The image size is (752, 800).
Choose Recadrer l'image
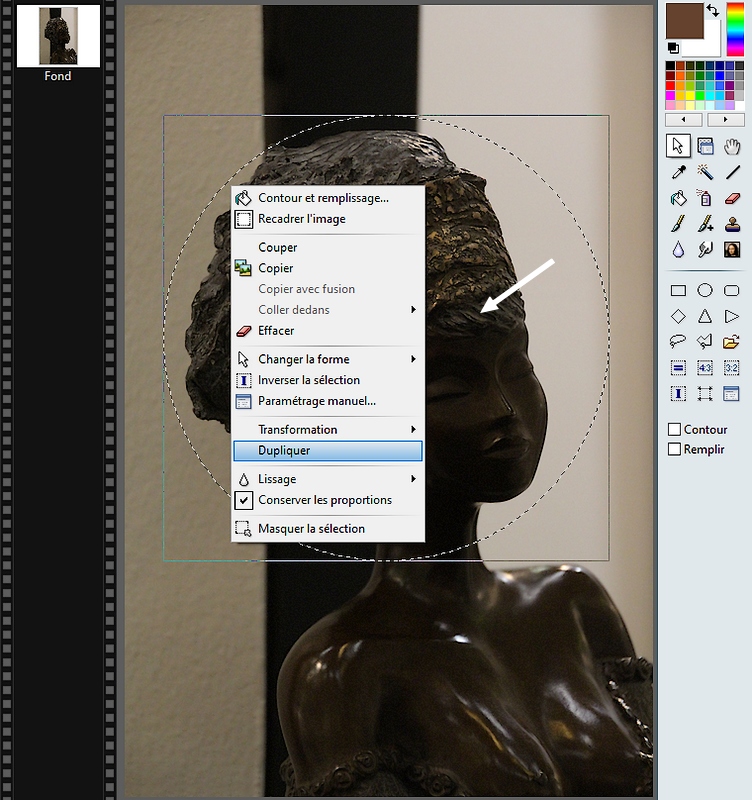click(328, 219)
